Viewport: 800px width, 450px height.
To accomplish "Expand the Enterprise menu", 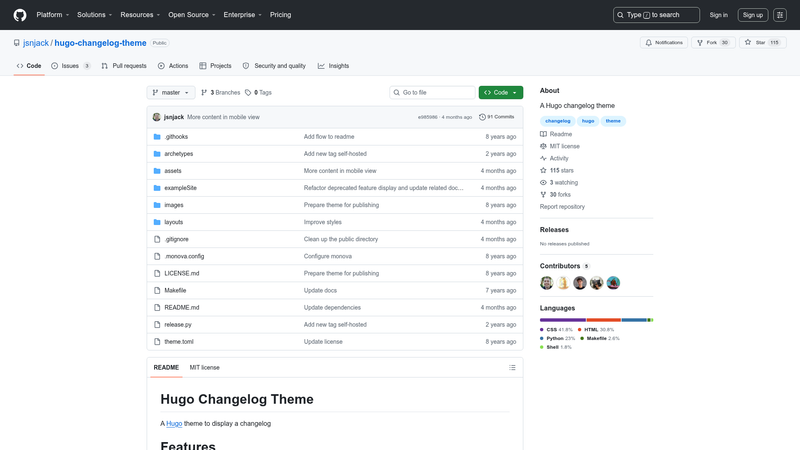I will coord(242,15).
